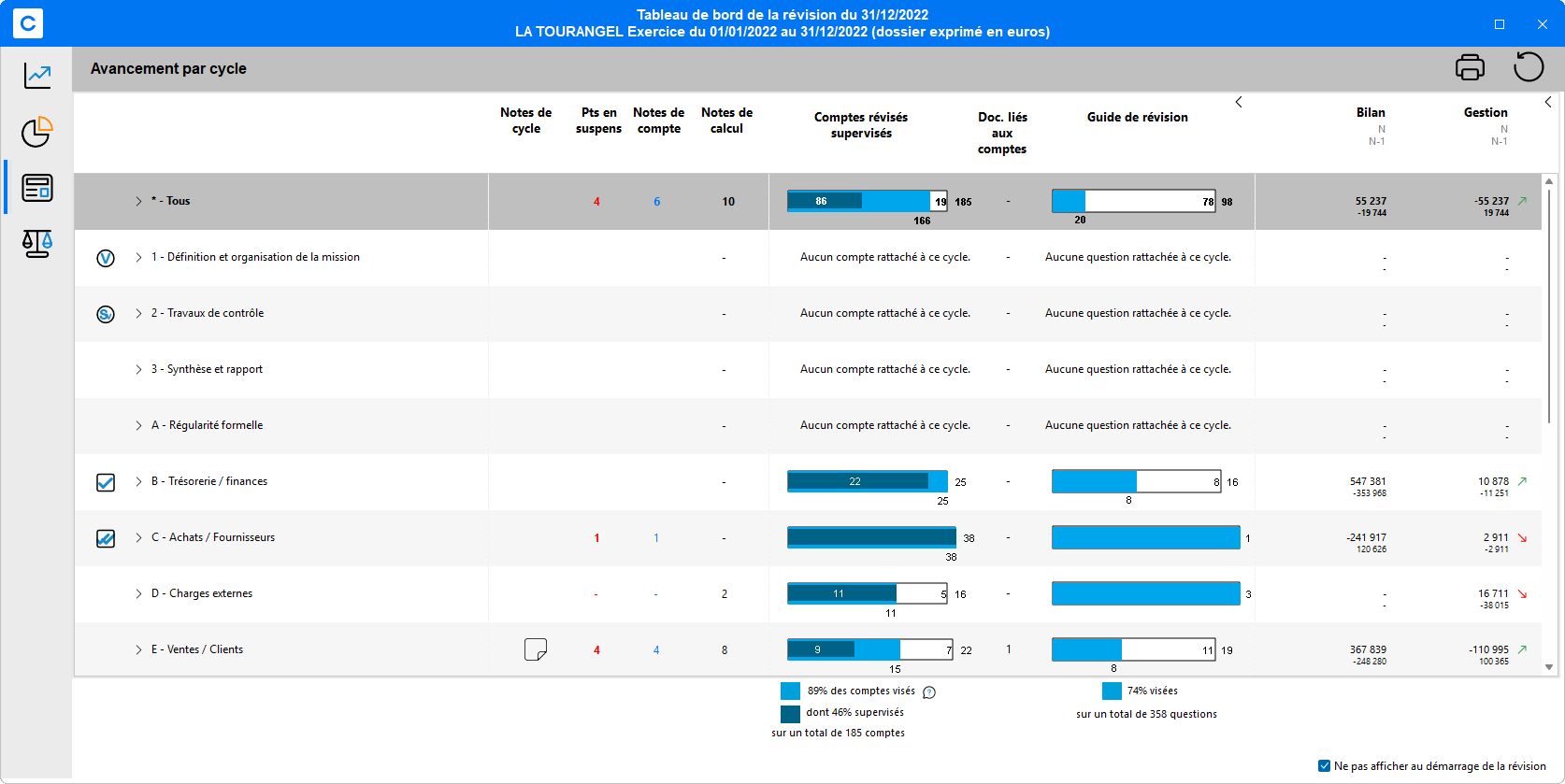The width and height of the screenshot is (1565, 784).
Task: Expand the '* - Tous' row
Action: coord(138,202)
